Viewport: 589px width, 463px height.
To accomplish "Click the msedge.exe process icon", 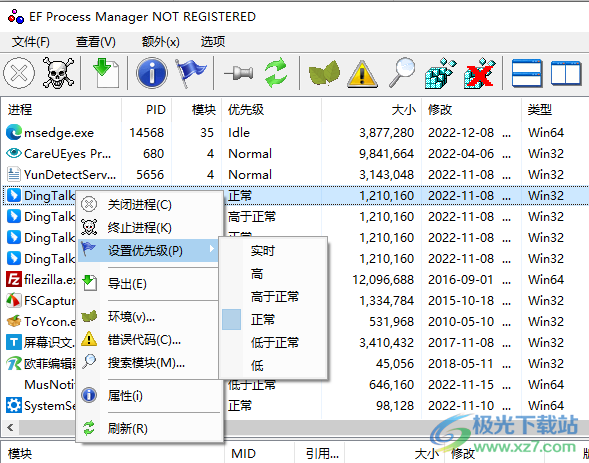I will point(14,133).
